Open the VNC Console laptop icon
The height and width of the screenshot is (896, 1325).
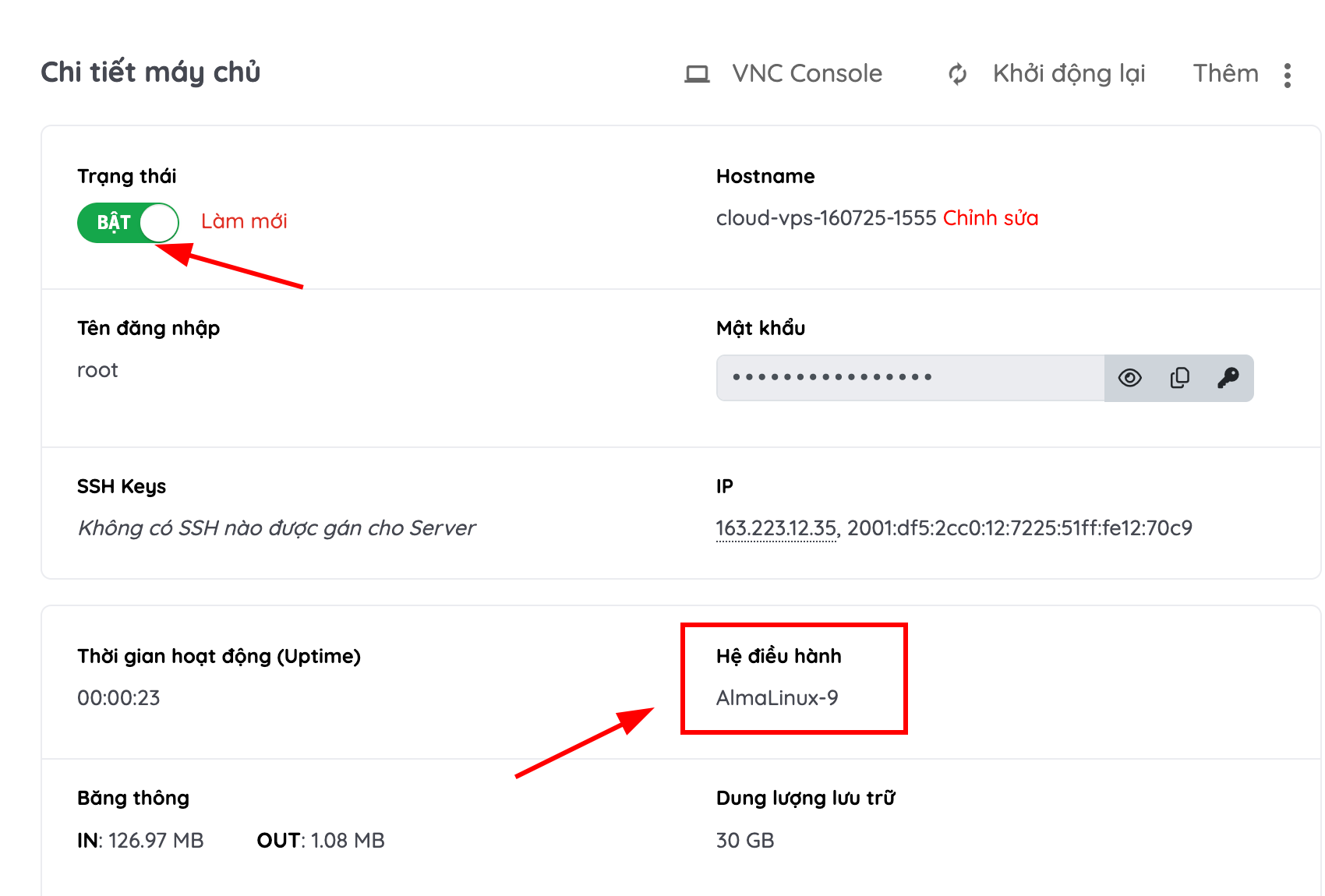[x=697, y=74]
